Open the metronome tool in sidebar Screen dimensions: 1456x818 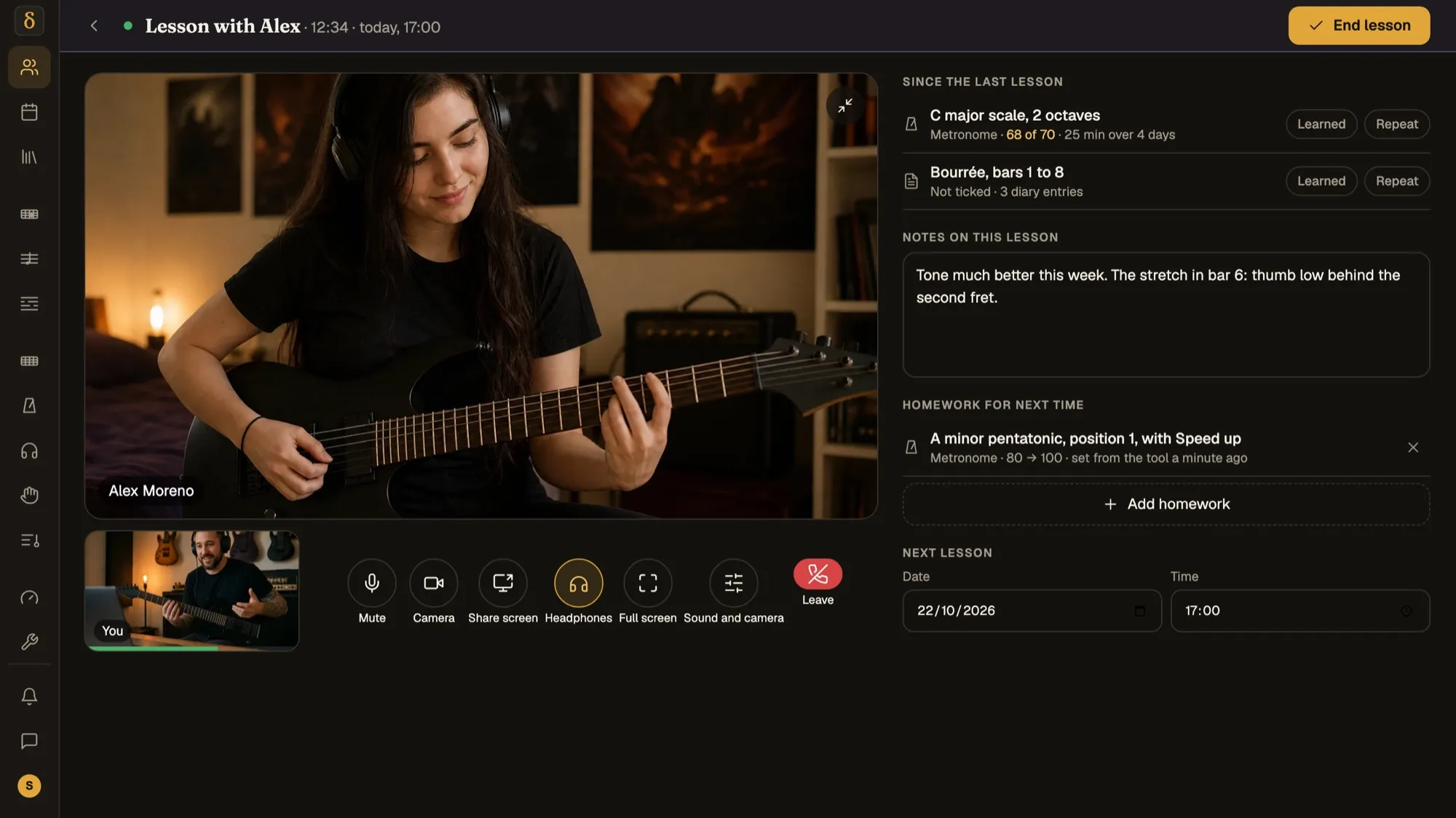29,405
